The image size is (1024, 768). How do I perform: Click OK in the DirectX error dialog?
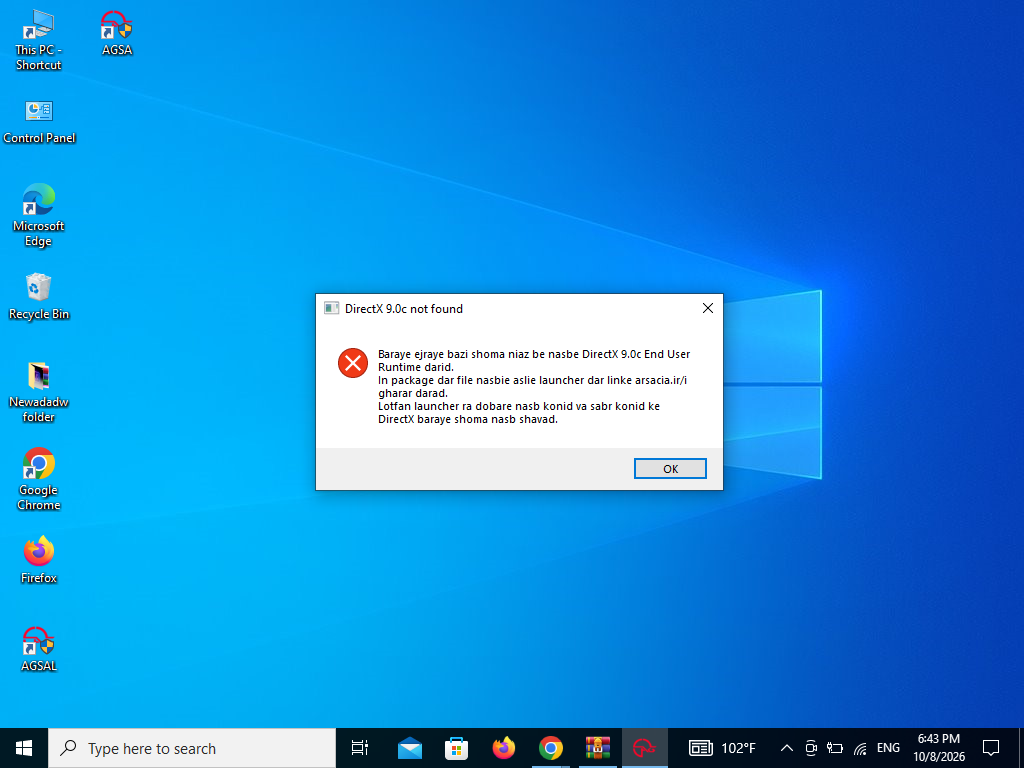[x=670, y=468]
